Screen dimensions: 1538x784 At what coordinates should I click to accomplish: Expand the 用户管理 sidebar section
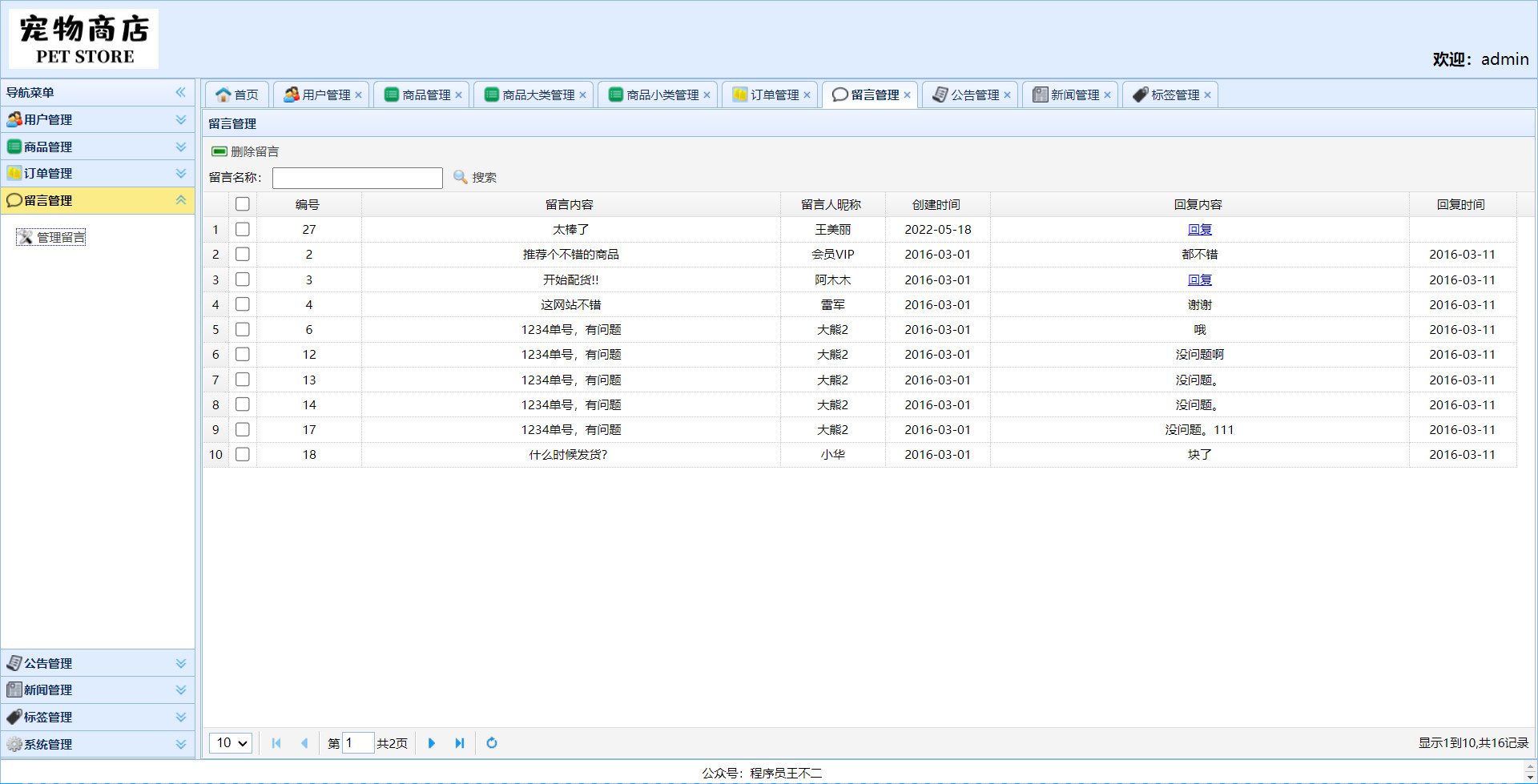pos(181,119)
